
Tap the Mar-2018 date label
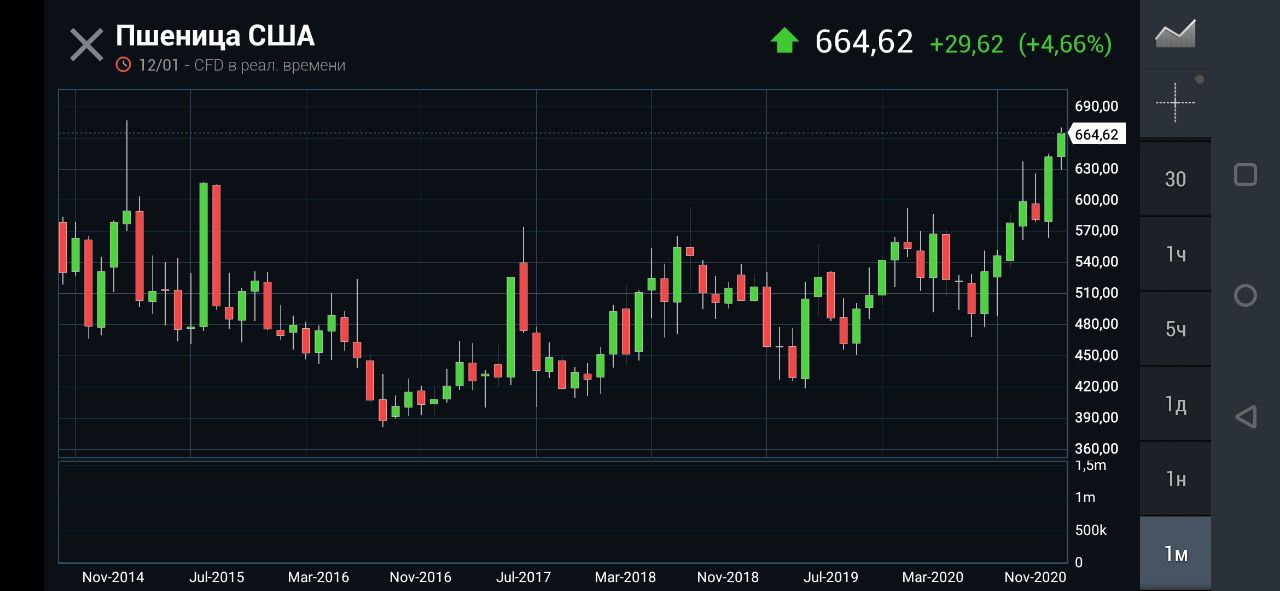(625, 577)
